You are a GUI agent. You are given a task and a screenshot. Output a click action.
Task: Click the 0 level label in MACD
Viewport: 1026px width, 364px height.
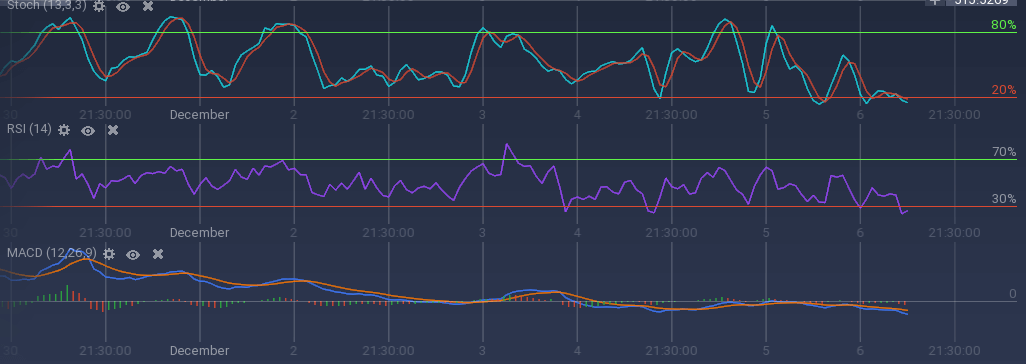pyautogui.click(x=1013, y=294)
